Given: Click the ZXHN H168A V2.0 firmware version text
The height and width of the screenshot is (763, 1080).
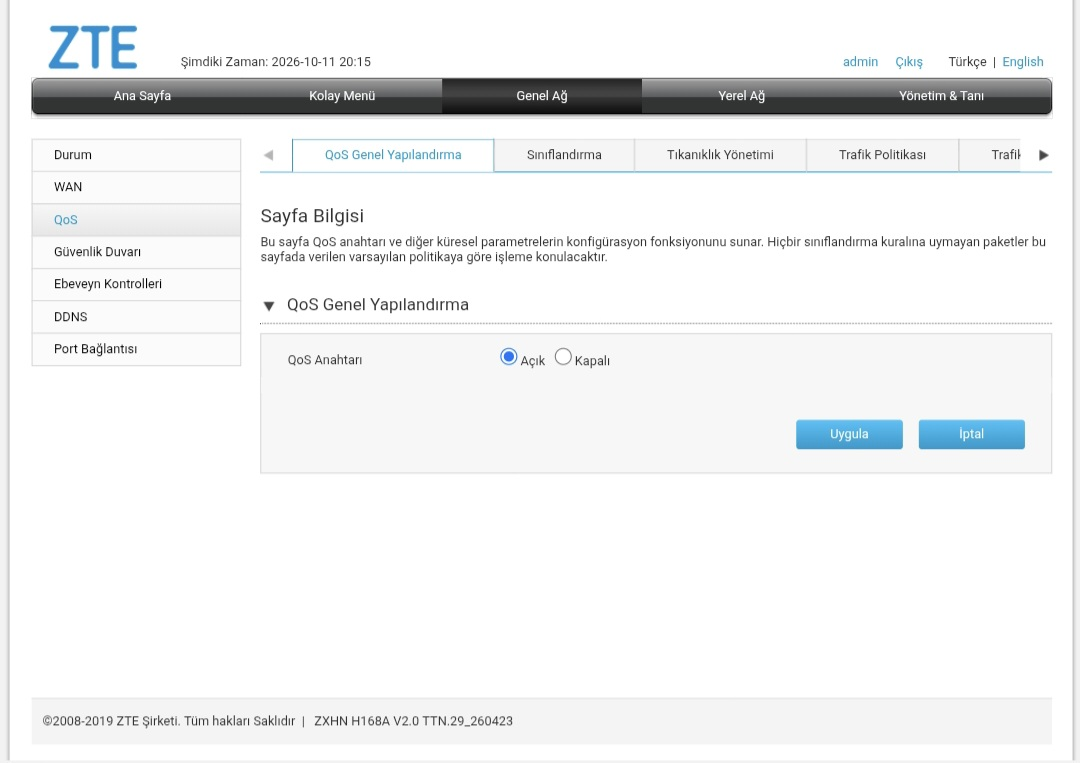Looking at the screenshot, I should [x=413, y=721].
